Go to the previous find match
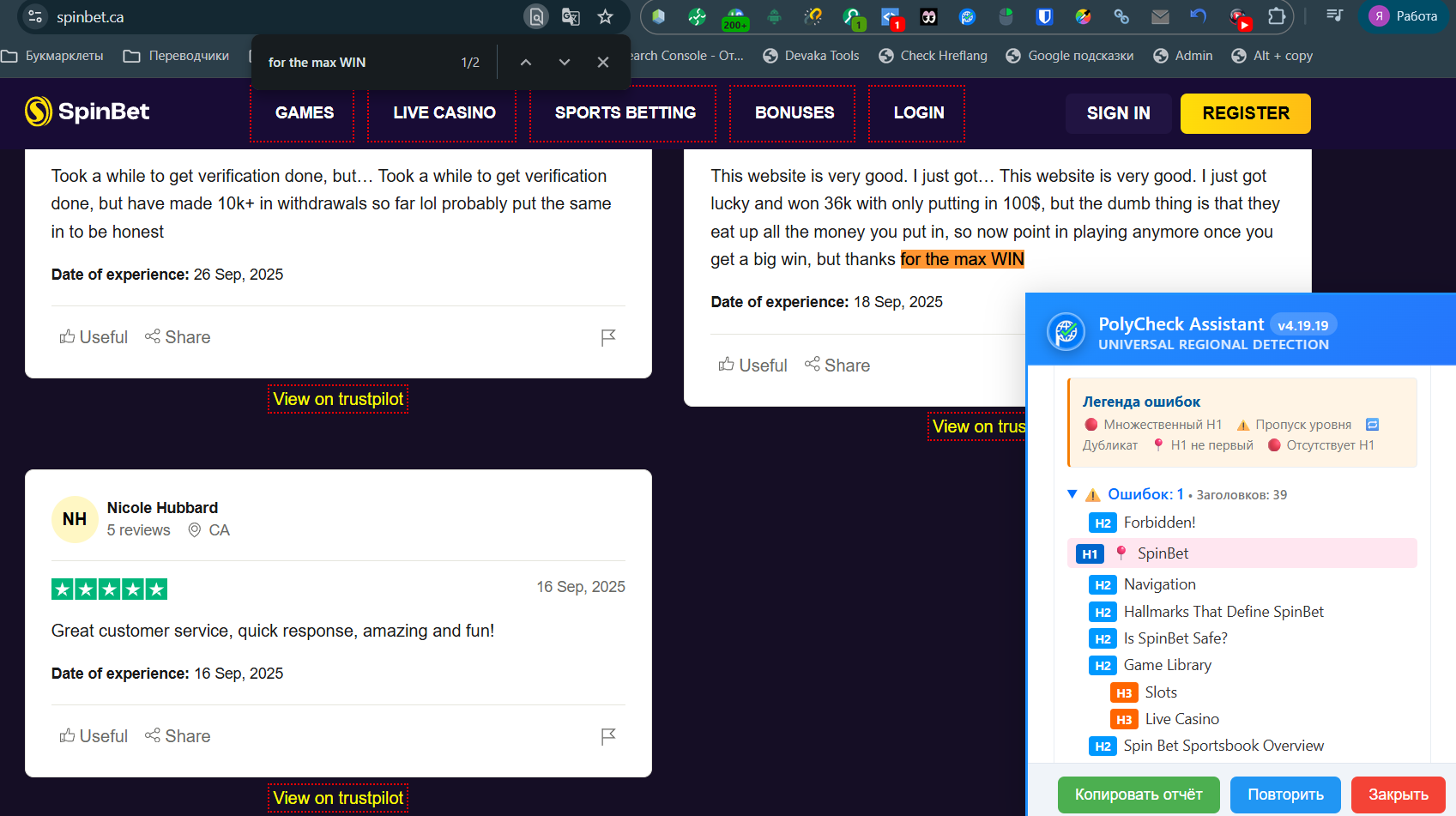1456x816 pixels. pyautogui.click(x=526, y=63)
